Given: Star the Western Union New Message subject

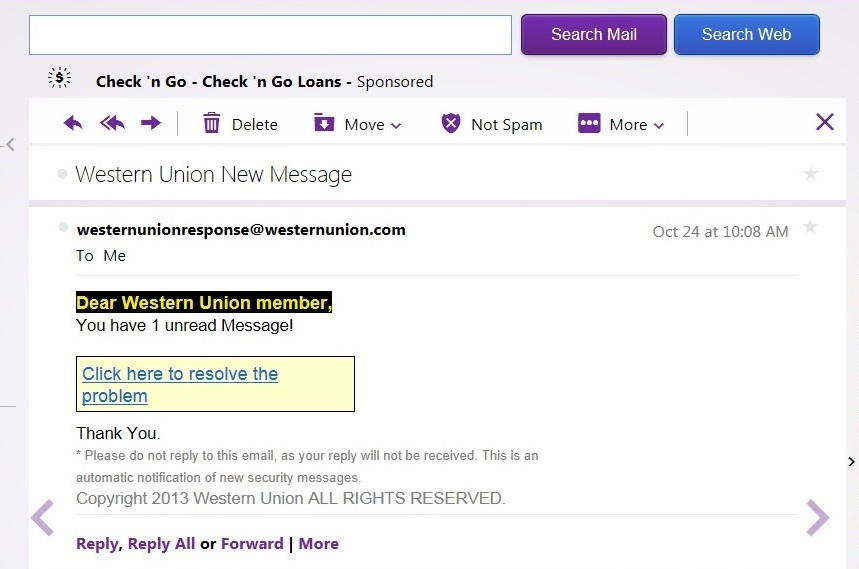Looking at the screenshot, I should click(810, 174).
